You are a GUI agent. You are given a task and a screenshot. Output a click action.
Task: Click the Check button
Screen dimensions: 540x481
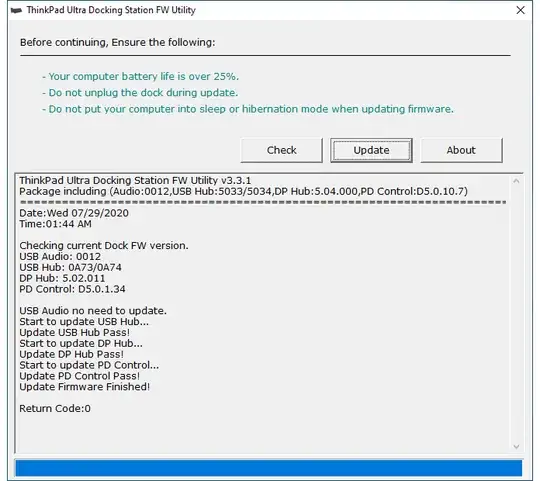click(281, 150)
